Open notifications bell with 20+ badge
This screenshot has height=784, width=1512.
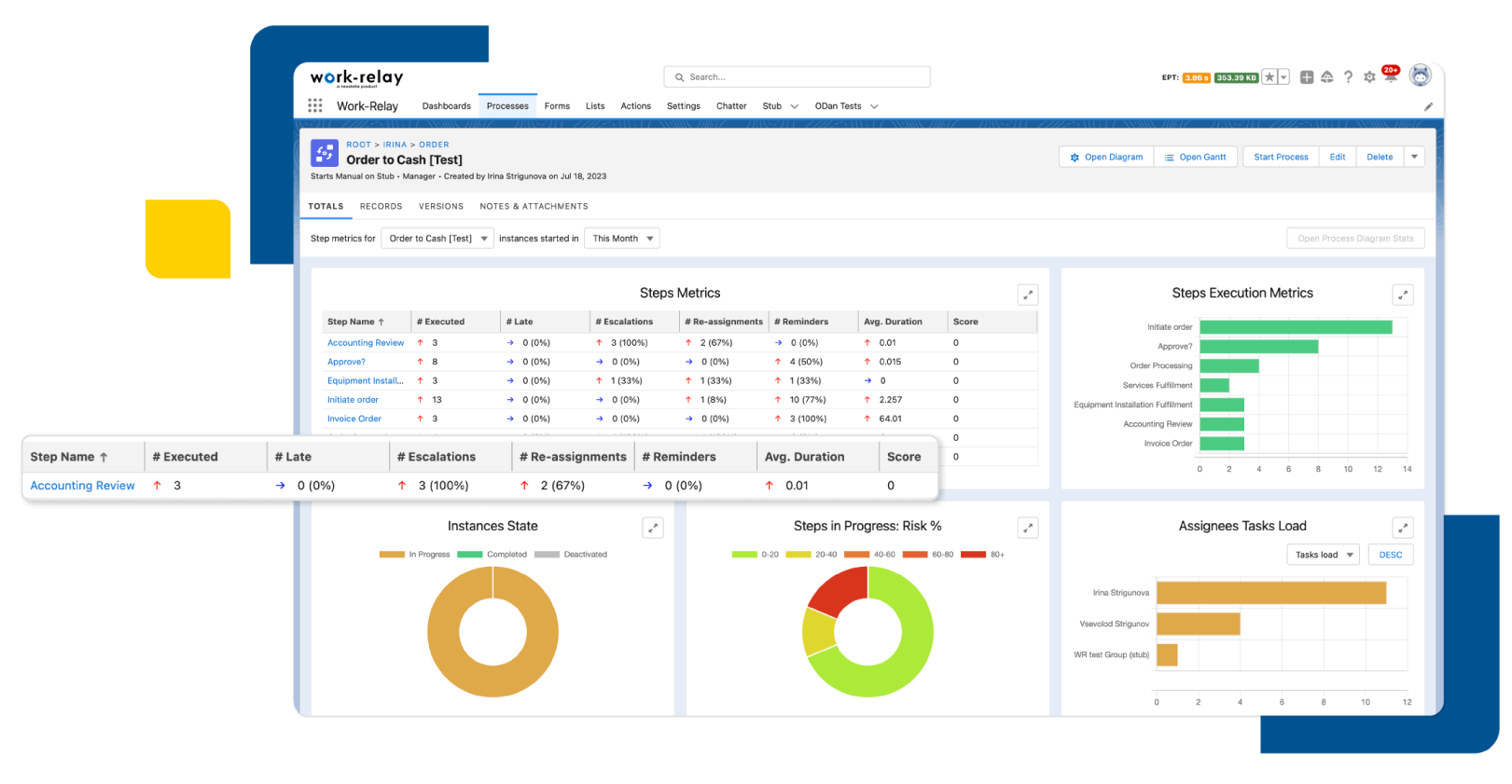tap(1390, 75)
